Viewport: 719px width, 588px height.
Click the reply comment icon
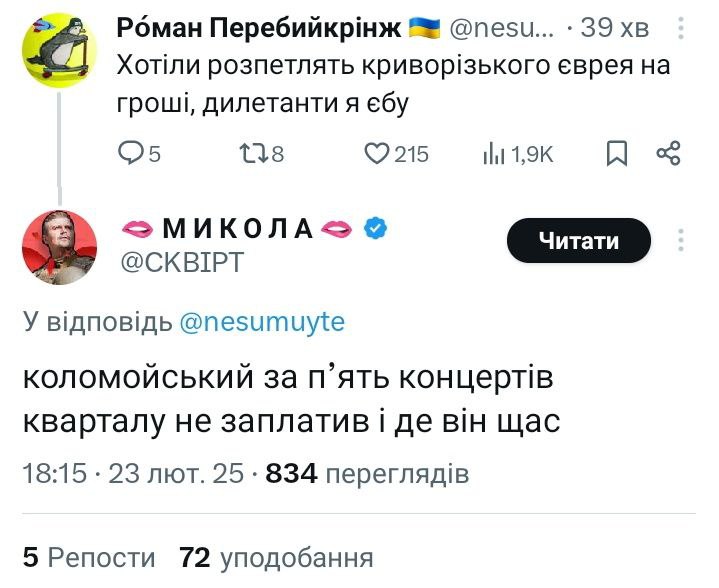tap(131, 153)
